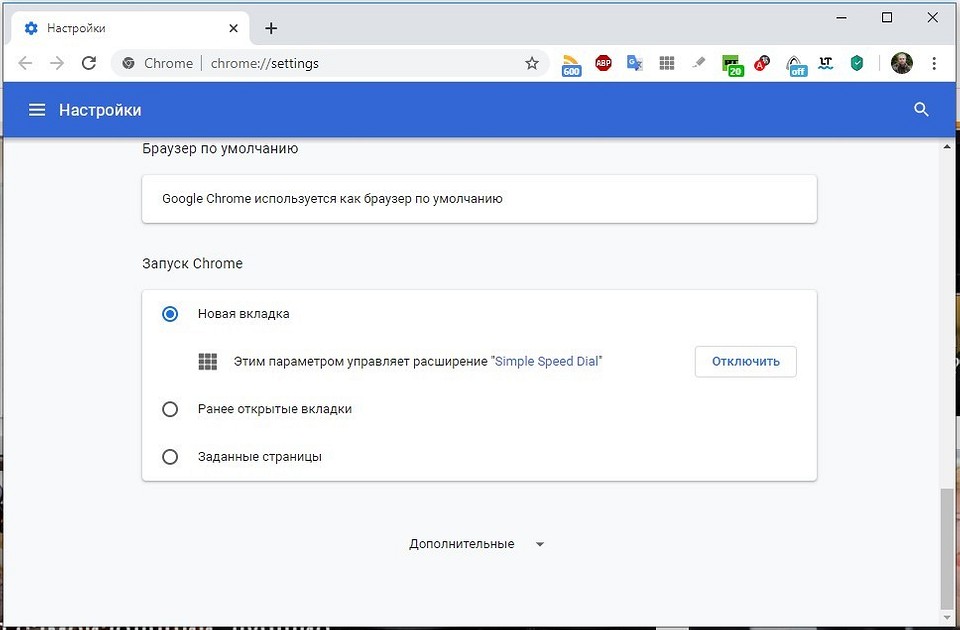Open the Simple Speed Dial extension link

tap(548, 362)
